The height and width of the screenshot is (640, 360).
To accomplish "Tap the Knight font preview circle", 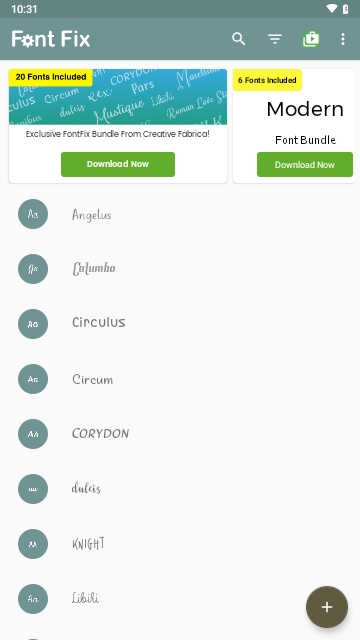I will point(33,544).
